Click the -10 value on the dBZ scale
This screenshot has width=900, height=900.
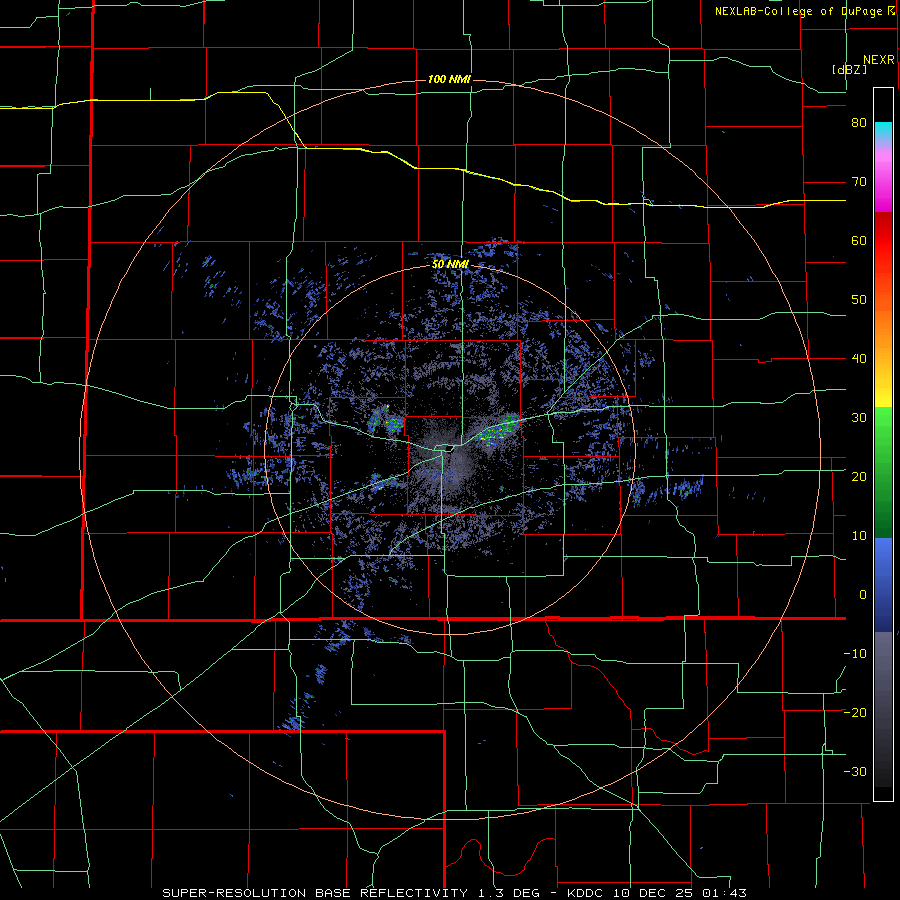(x=855, y=654)
